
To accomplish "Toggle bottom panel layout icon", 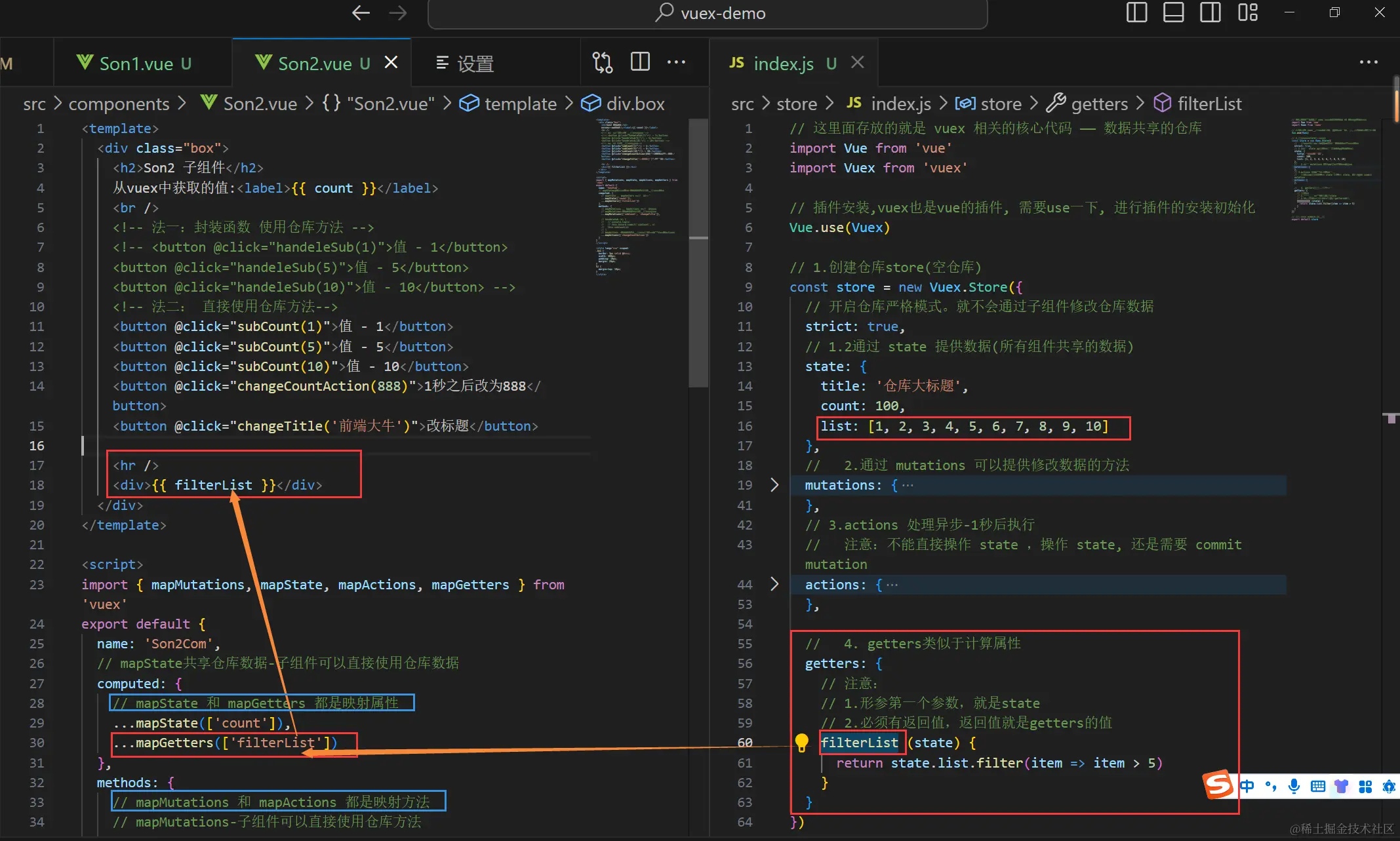I will 1173,12.
